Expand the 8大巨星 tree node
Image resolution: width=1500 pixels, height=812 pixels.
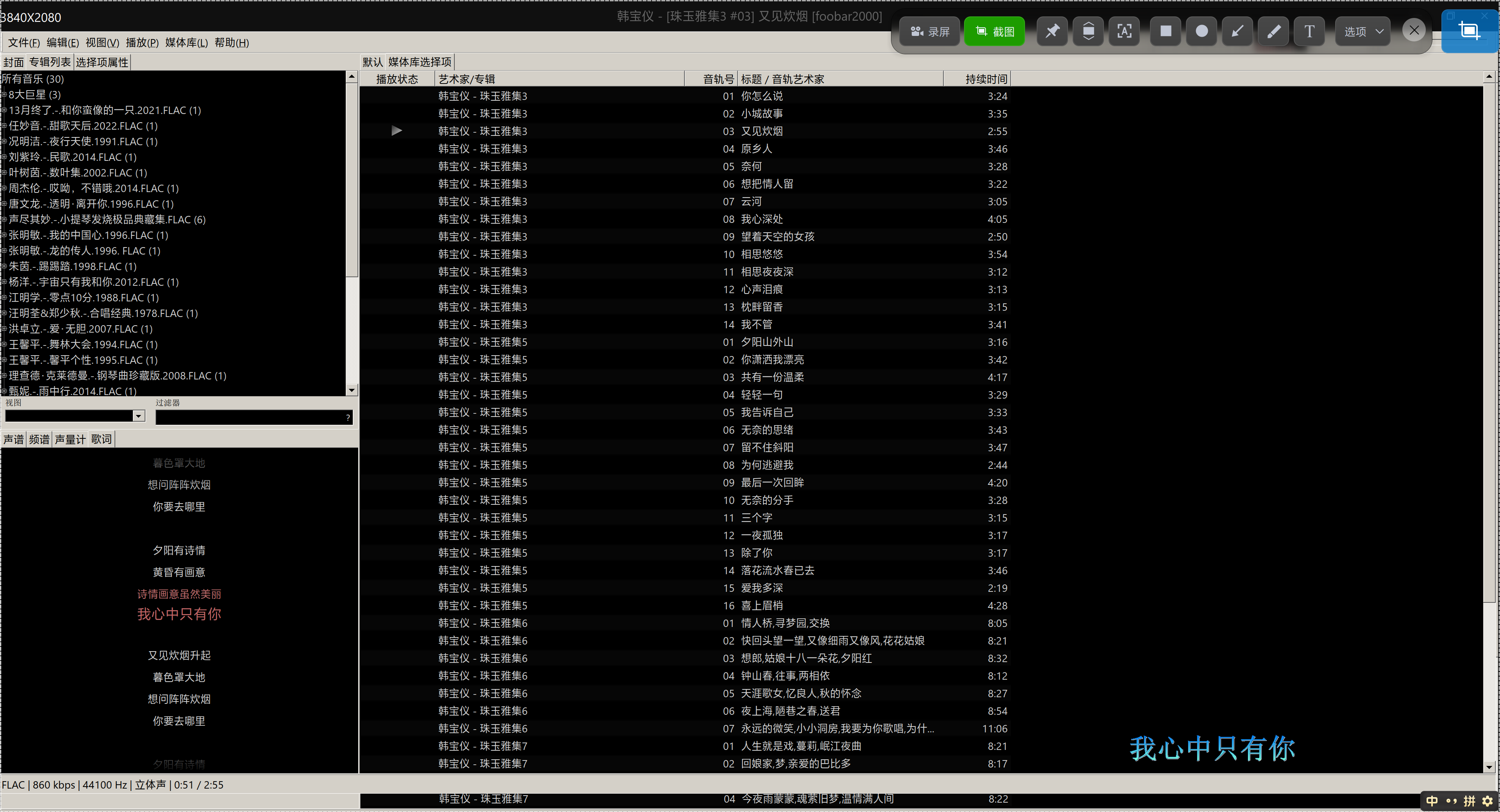(4, 95)
